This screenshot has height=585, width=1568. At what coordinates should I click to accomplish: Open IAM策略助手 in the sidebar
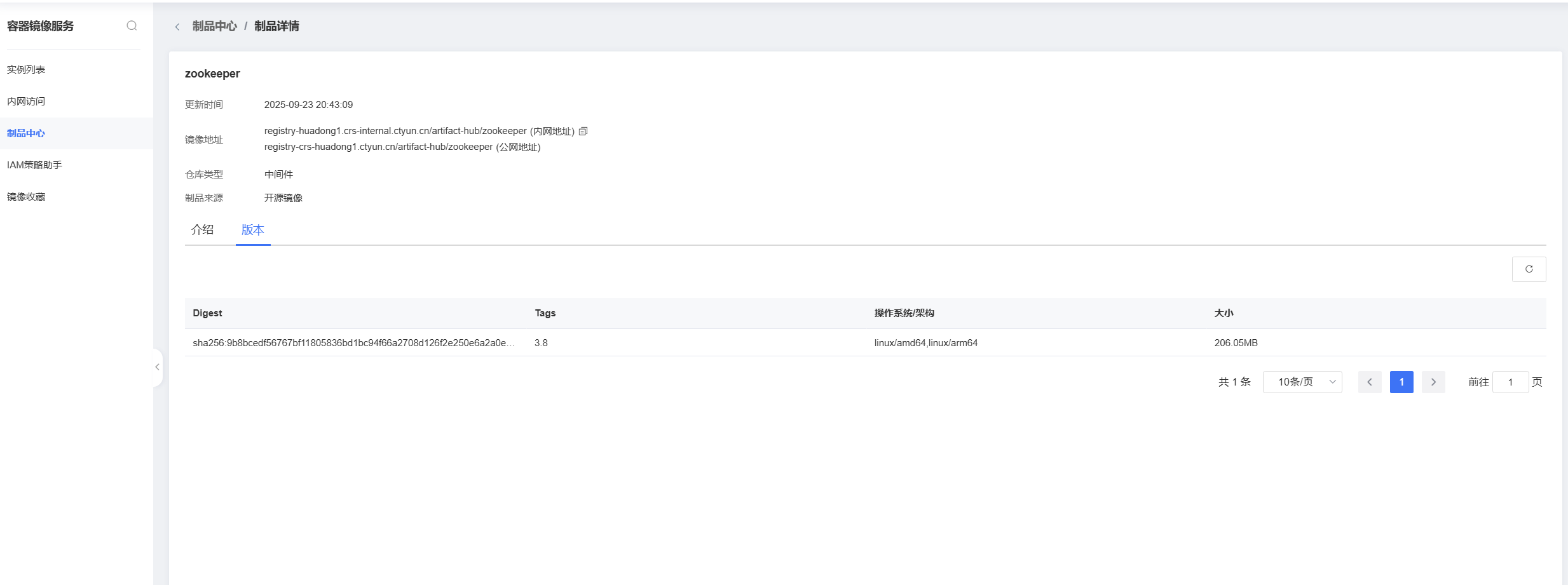click(x=34, y=165)
